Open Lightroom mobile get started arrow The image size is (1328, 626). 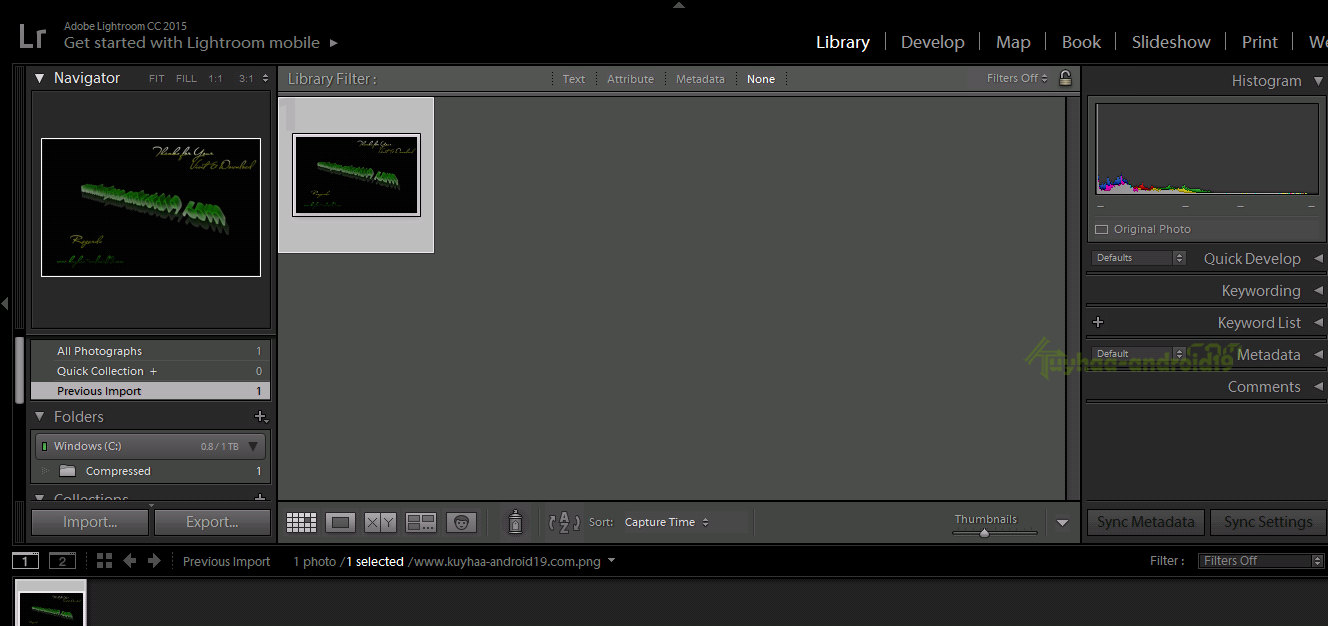(334, 43)
